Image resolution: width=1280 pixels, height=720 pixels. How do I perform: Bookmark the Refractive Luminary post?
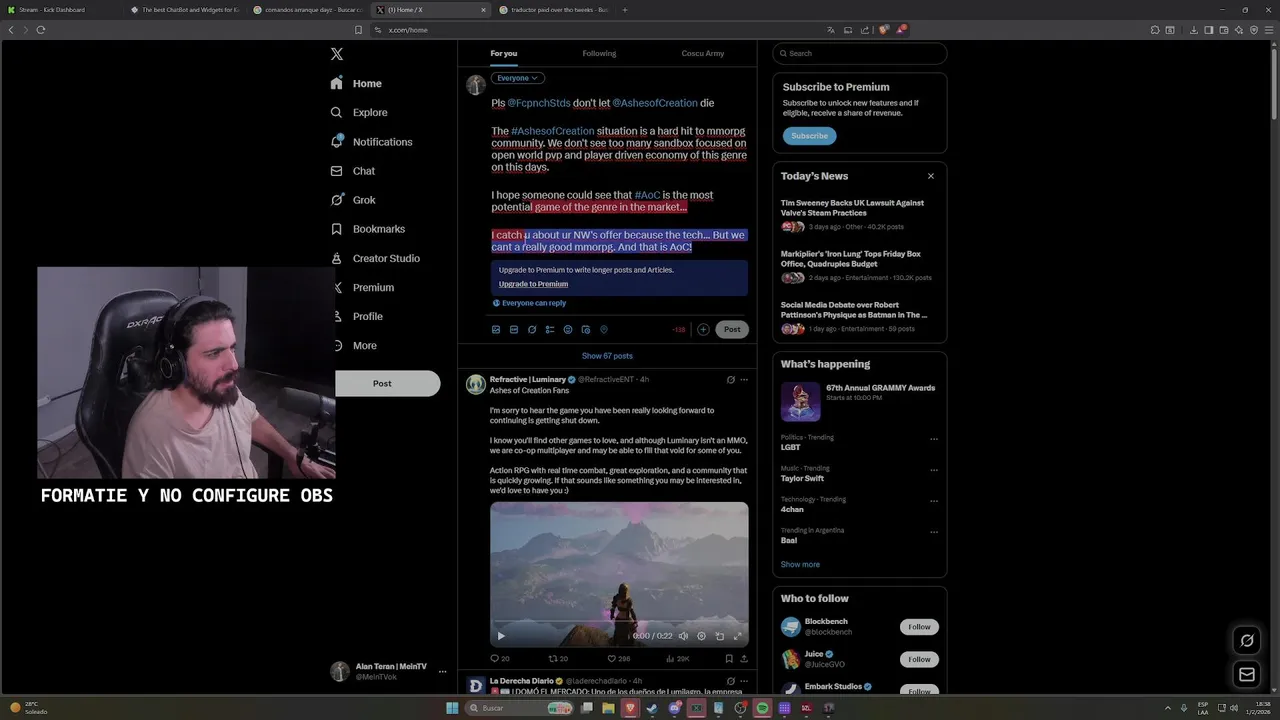pyautogui.click(x=729, y=659)
